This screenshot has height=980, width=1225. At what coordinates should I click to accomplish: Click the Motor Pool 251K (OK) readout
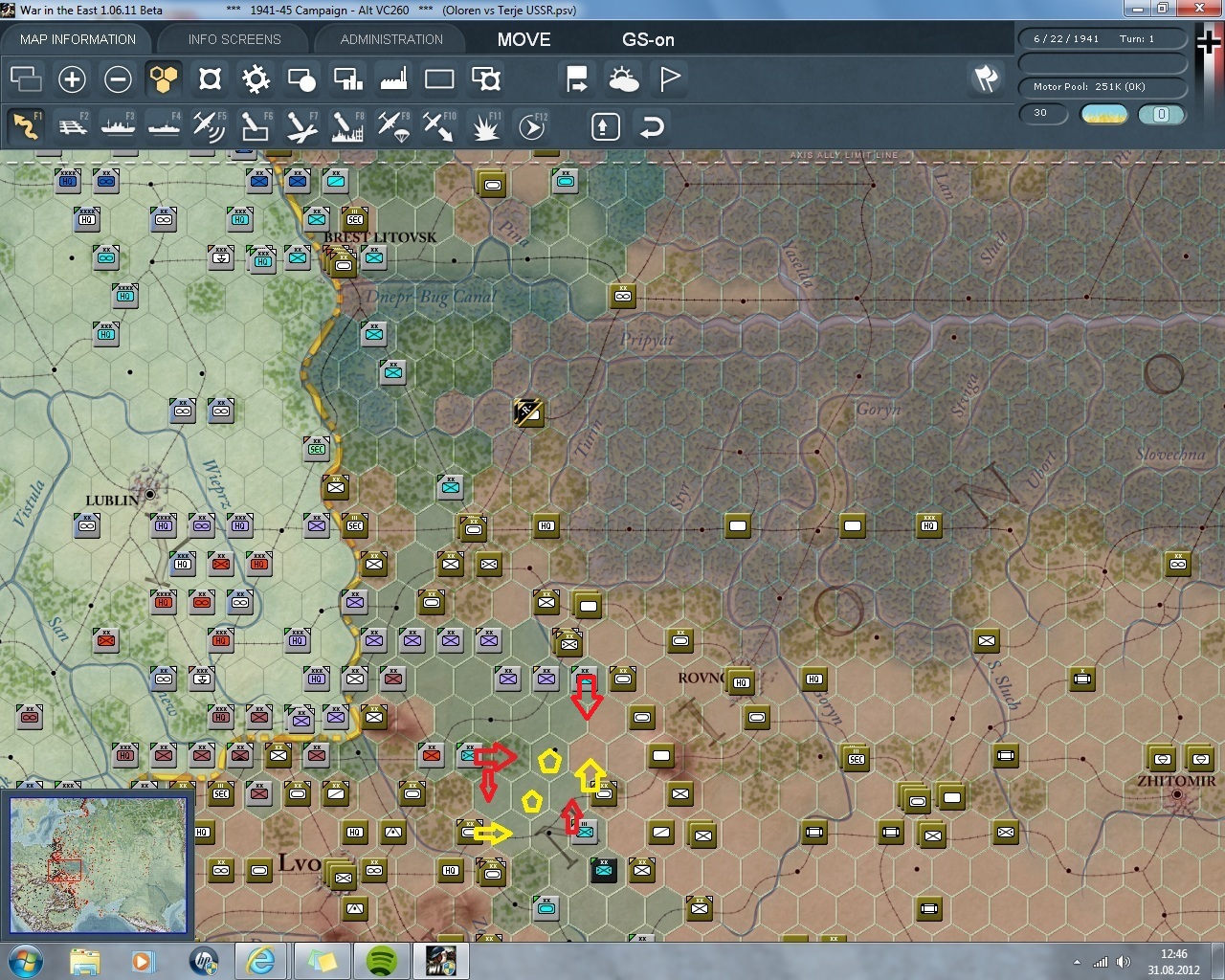pos(1102,86)
